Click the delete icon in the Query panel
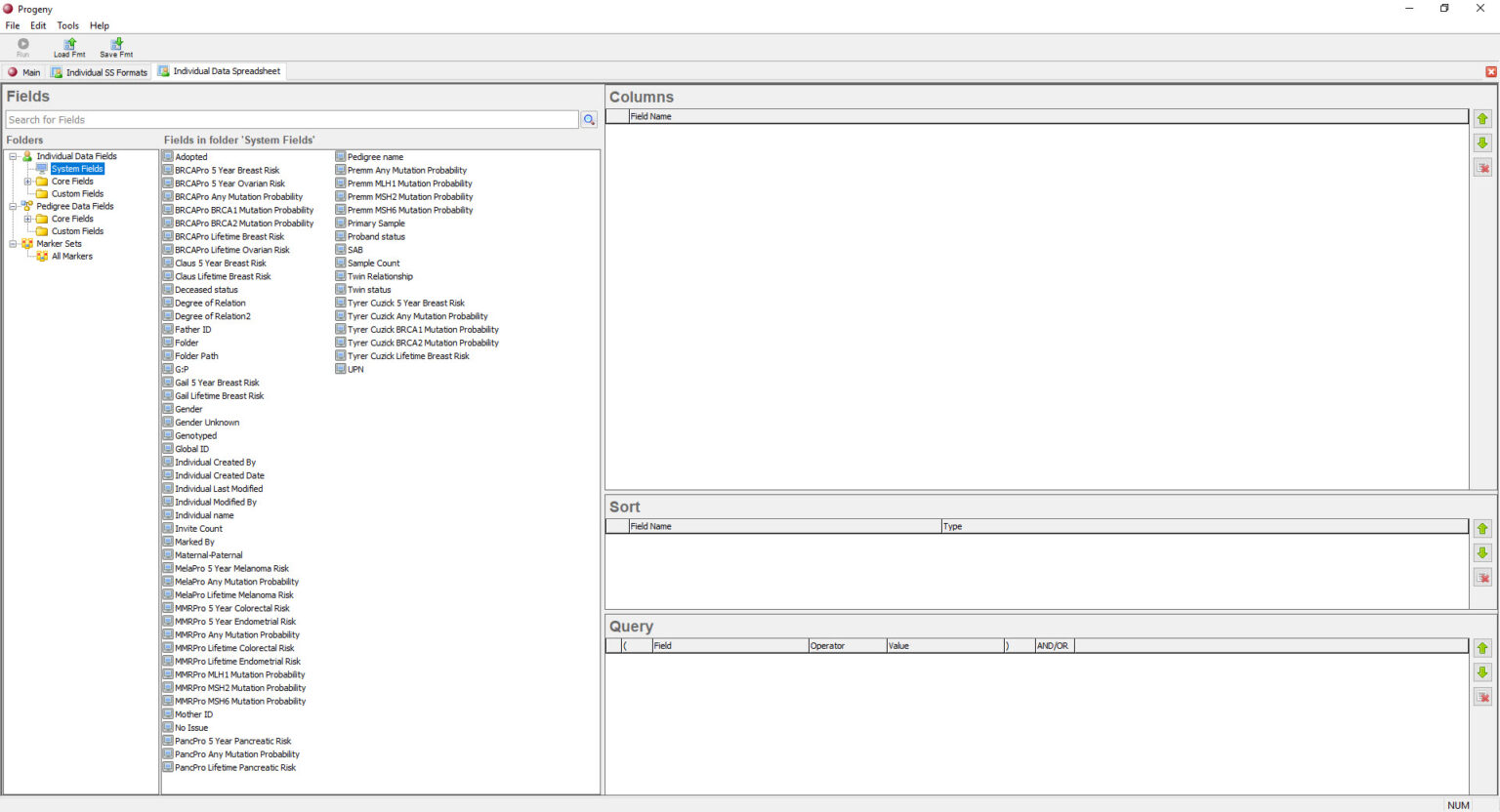The height and width of the screenshot is (812, 1500). tap(1482, 696)
